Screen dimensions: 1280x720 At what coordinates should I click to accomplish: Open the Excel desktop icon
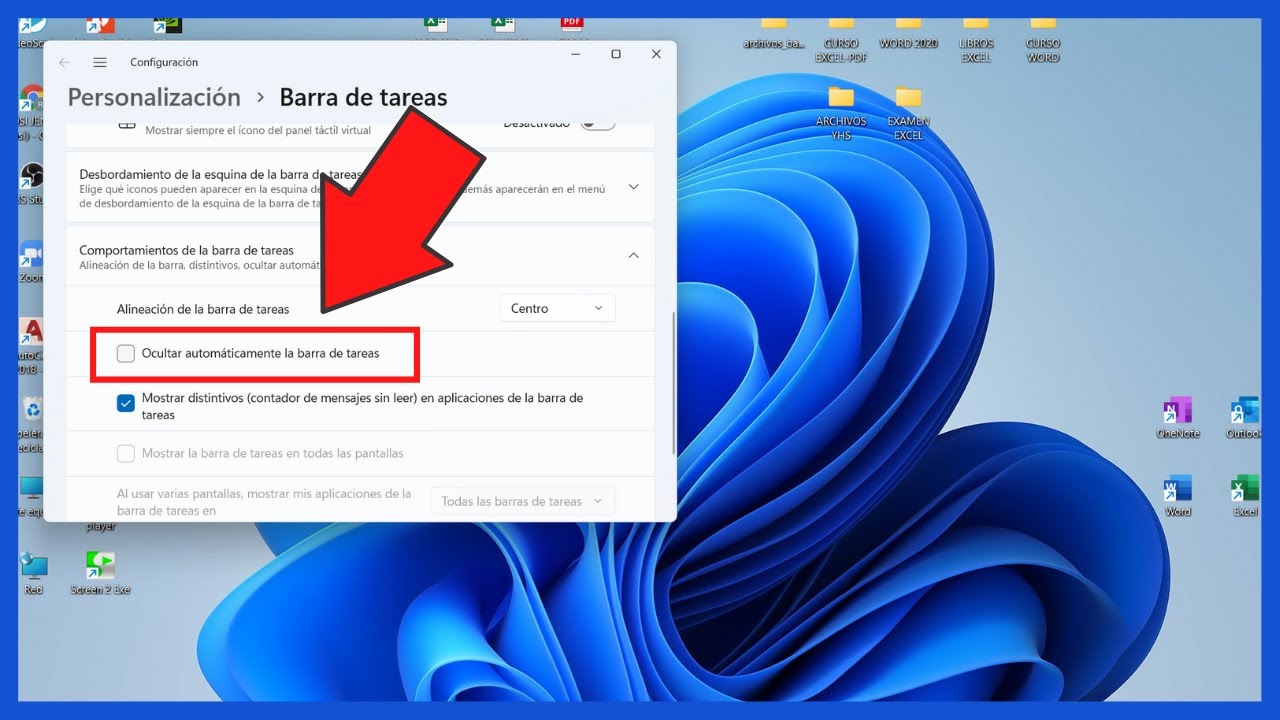point(1244,491)
